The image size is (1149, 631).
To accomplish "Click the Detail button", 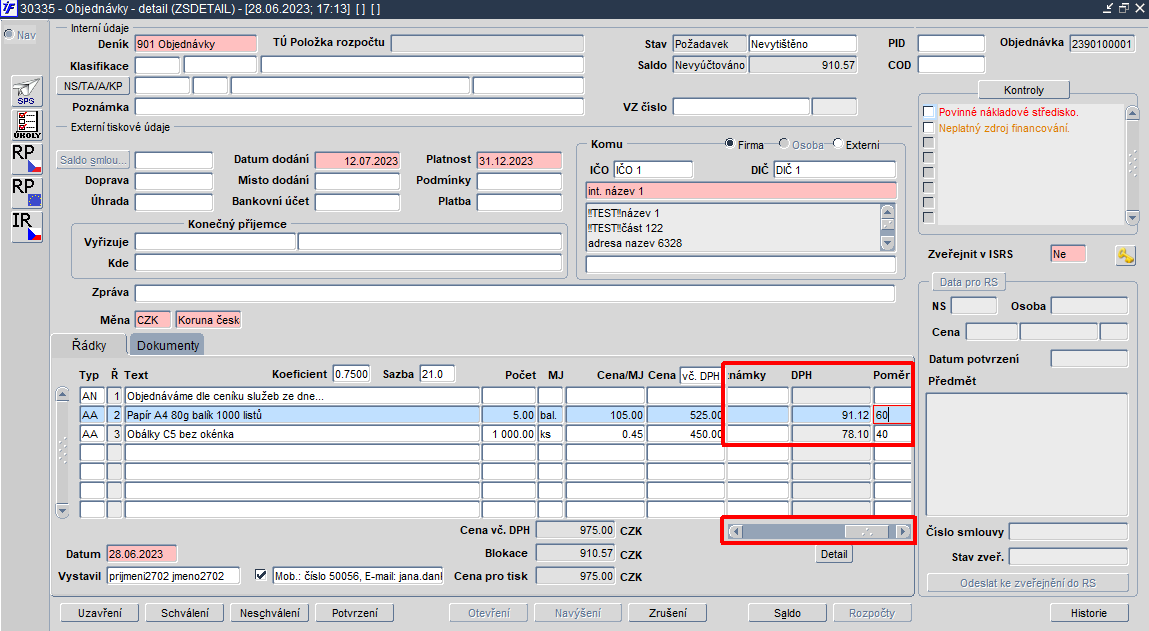I will [834, 554].
